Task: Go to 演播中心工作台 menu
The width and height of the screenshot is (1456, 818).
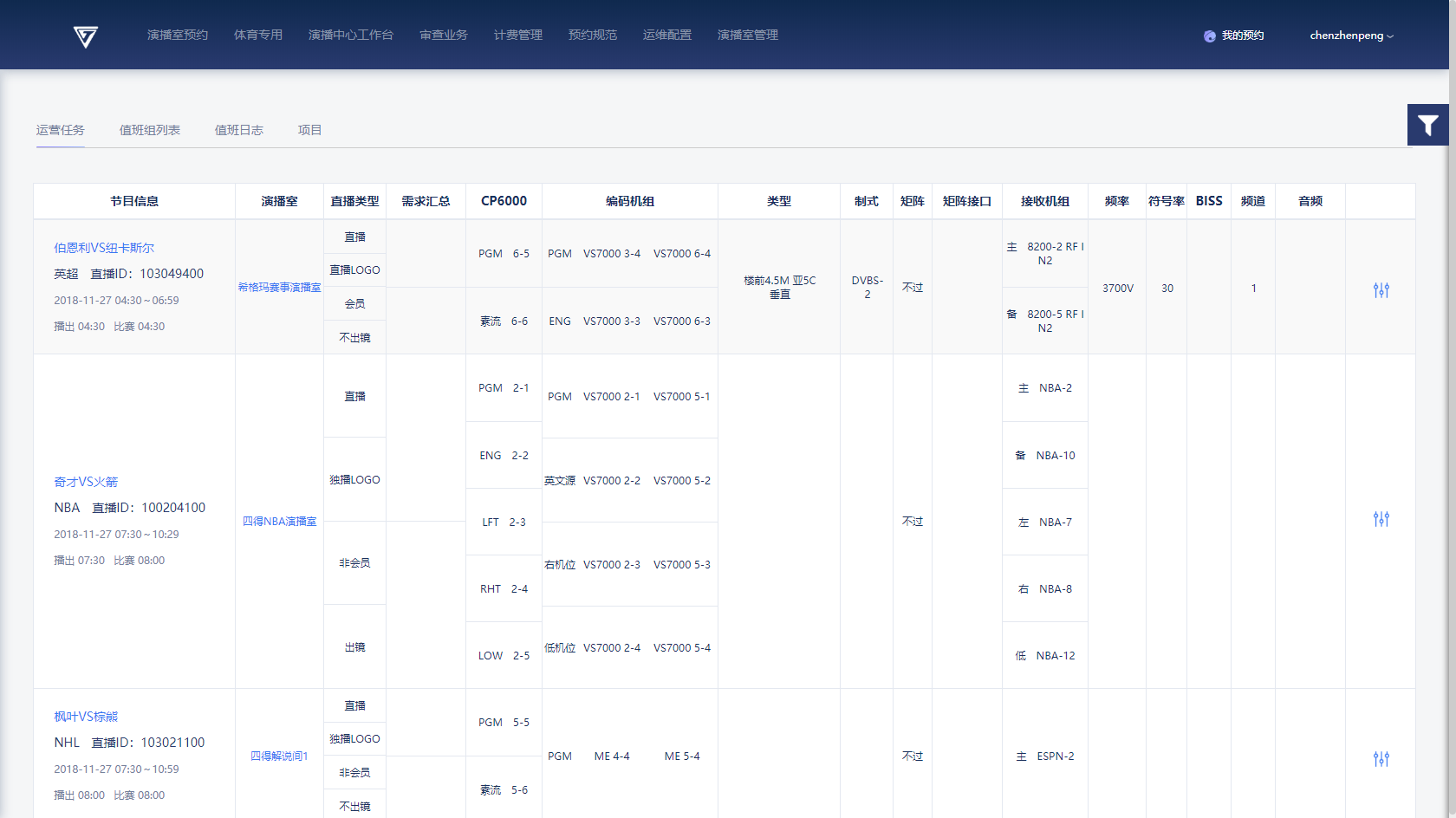Action: 351,35
